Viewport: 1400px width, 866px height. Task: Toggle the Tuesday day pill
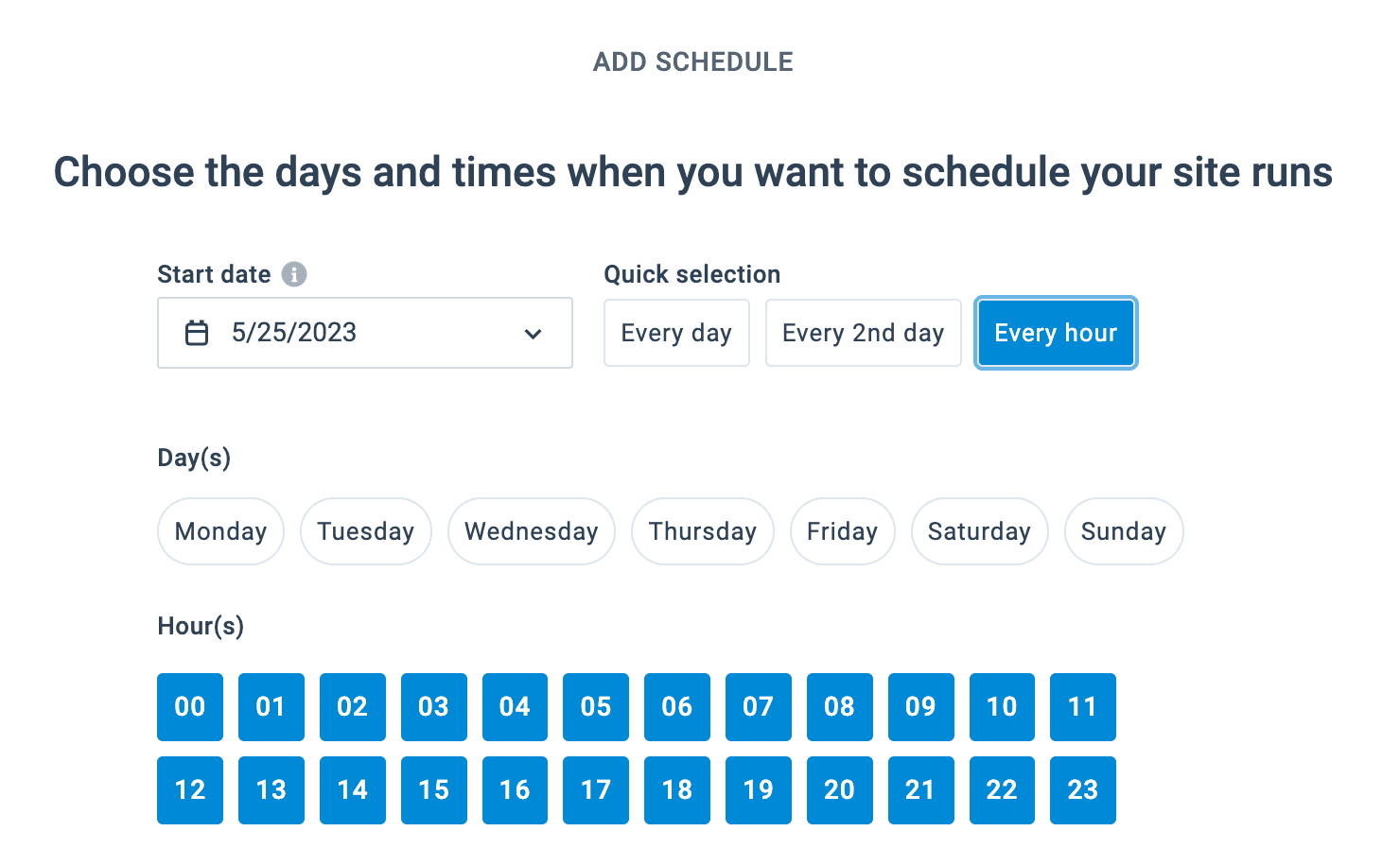(365, 531)
